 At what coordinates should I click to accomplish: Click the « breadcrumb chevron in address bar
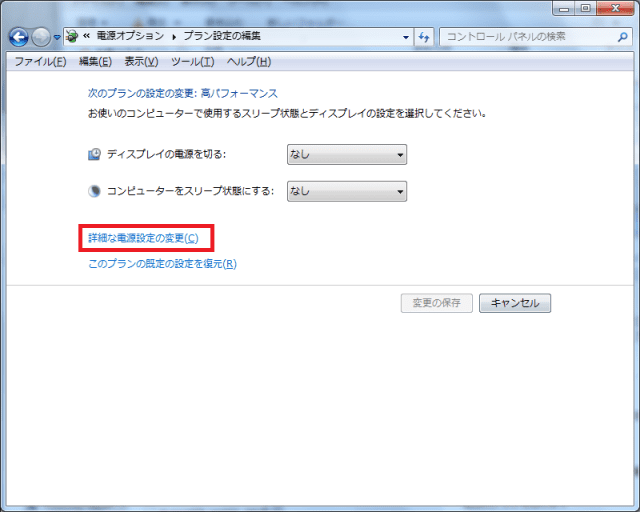[x=86, y=36]
